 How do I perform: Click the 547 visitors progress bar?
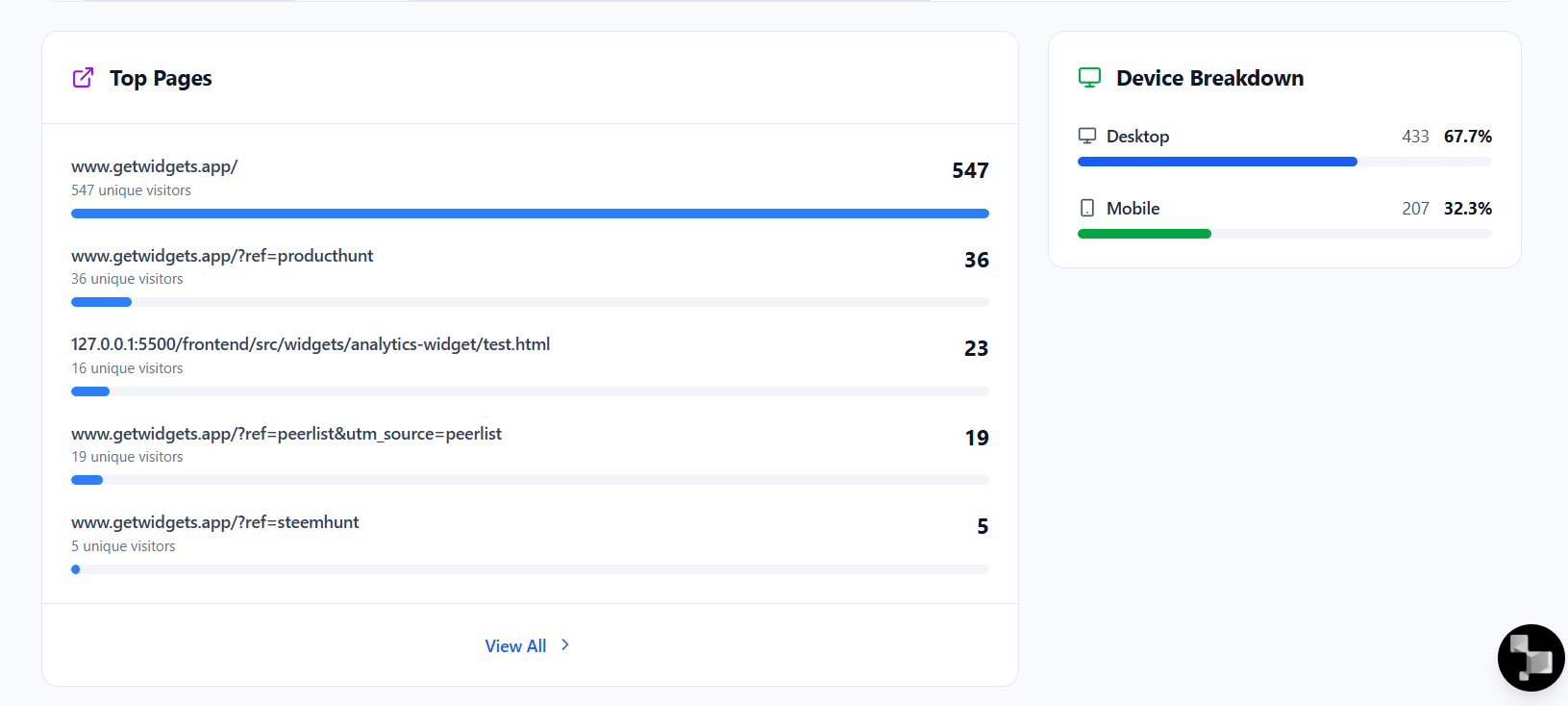click(530, 214)
